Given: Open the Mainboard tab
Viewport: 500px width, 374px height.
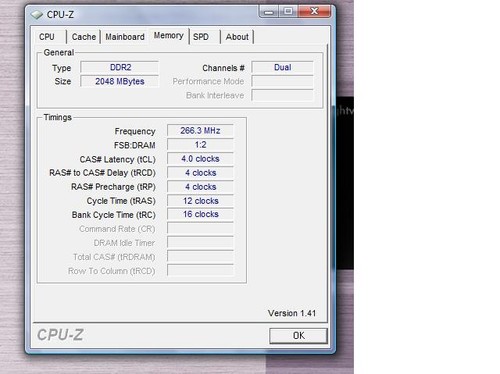Looking at the screenshot, I should click(125, 37).
